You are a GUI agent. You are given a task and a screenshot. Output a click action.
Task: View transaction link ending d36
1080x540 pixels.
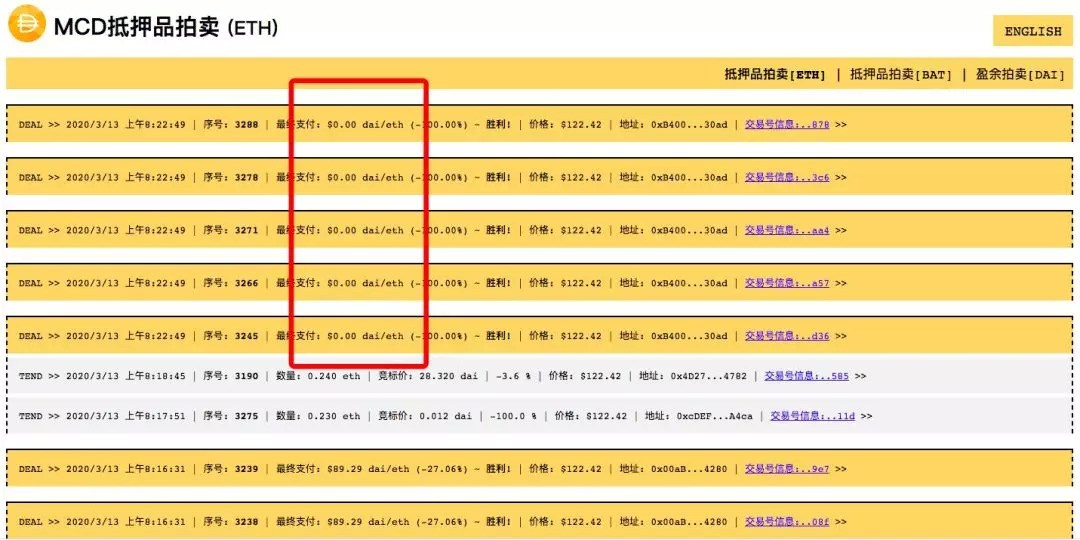coord(787,336)
